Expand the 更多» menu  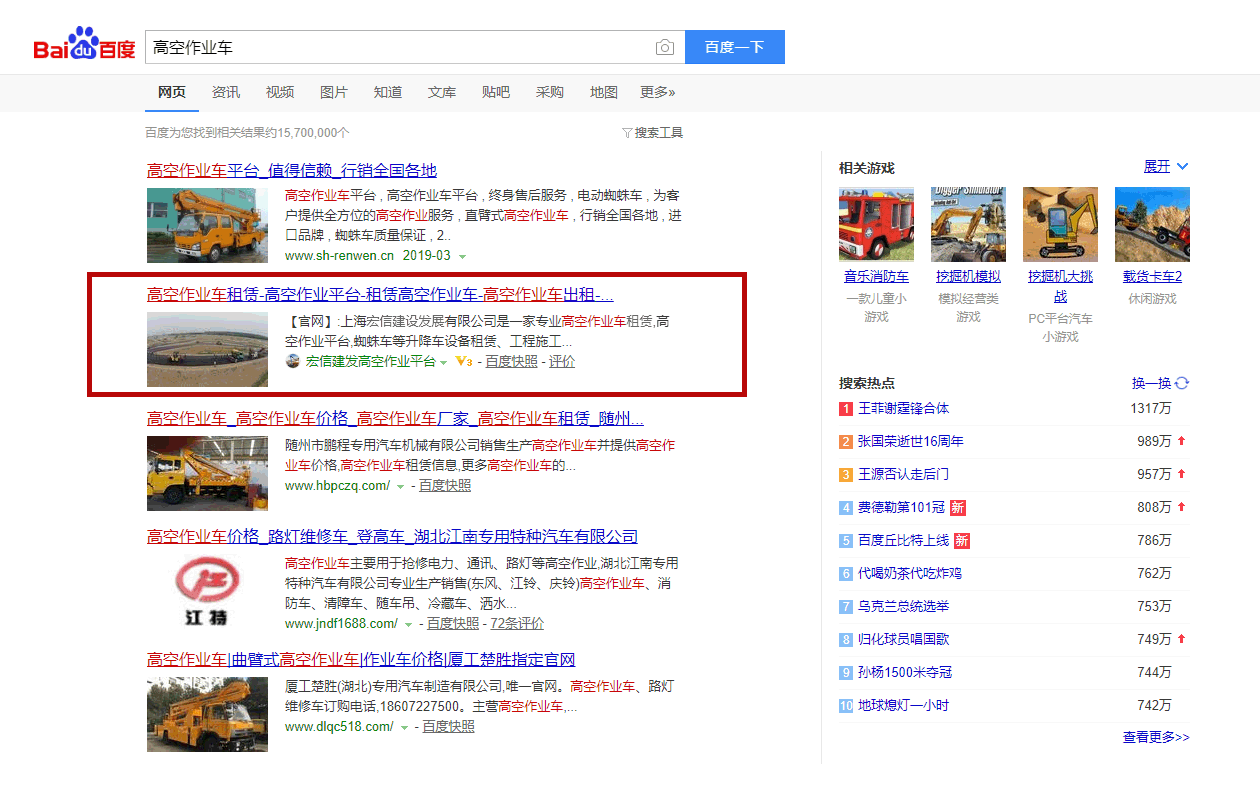pos(658,92)
